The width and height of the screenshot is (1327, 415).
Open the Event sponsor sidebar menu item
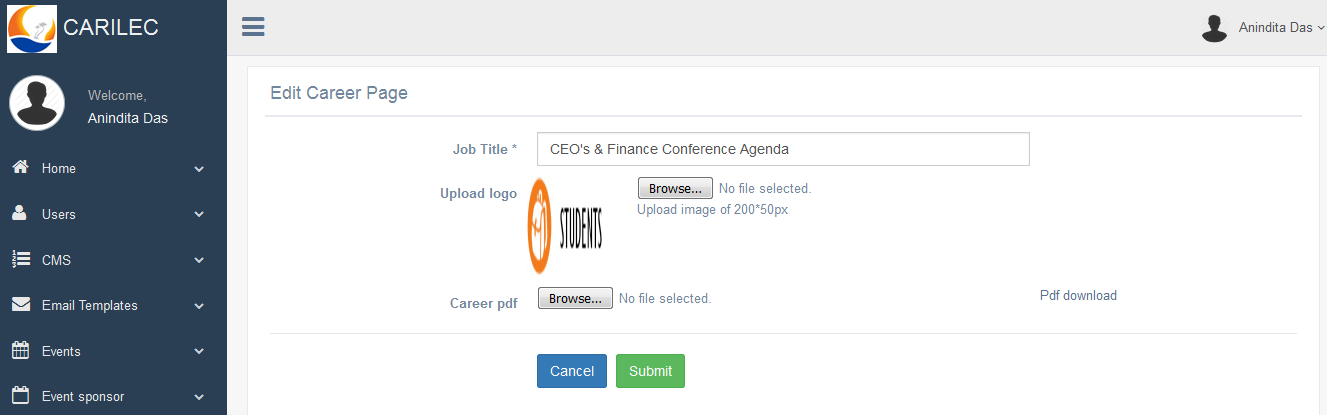[x=113, y=397]
